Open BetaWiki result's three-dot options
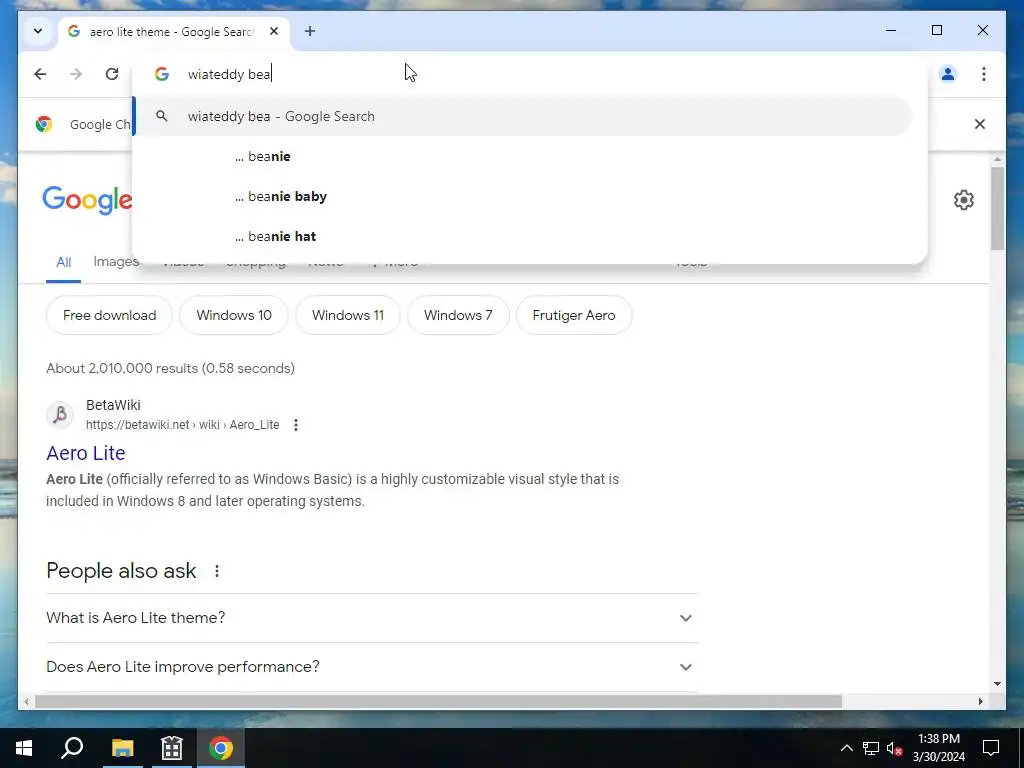Screen dimensions: 1024x768 pos(296,425)
